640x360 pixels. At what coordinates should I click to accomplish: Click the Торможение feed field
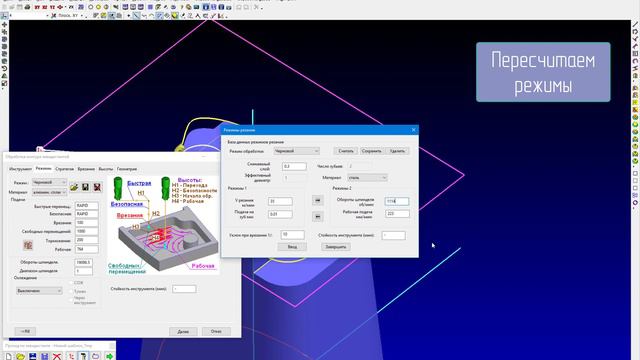click(87, 240)
